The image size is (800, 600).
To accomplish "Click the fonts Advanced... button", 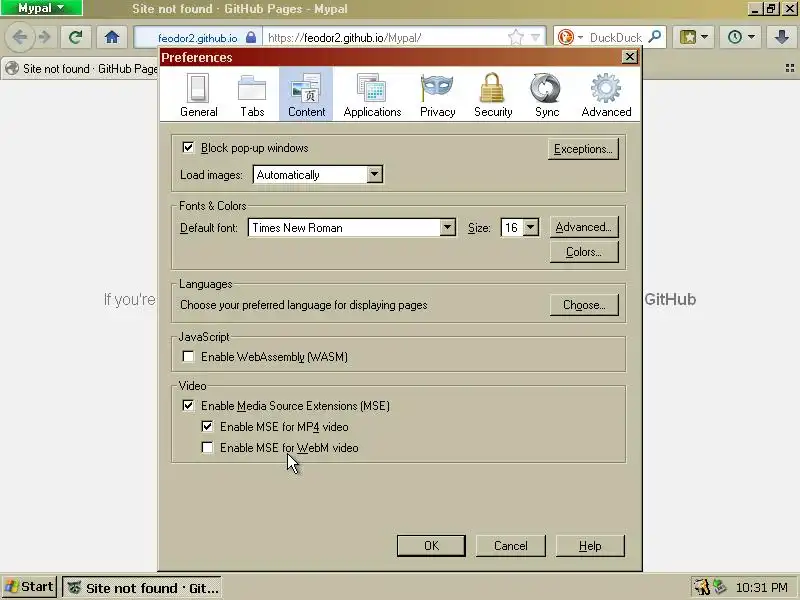I will pos(584,227).
